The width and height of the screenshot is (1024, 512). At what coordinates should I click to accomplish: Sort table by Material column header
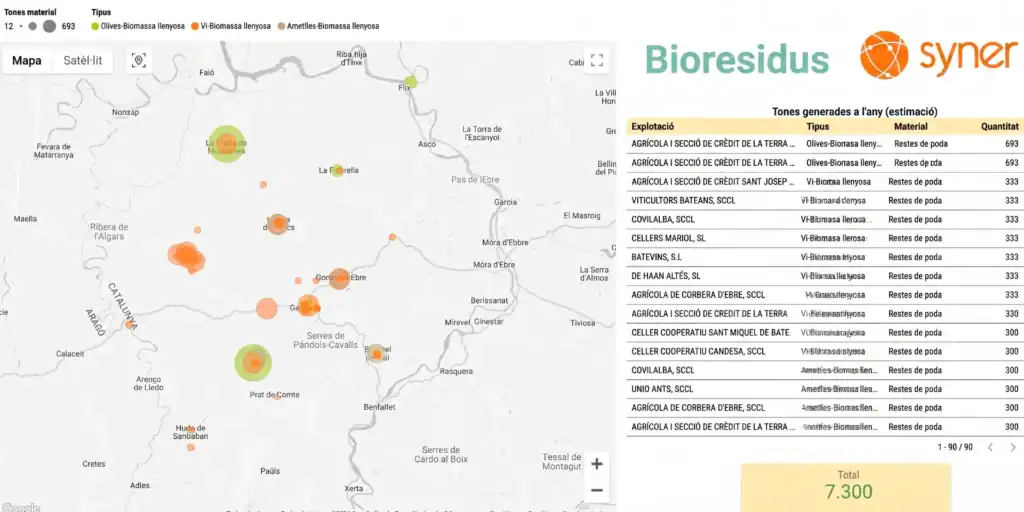[x=910, y=127]
